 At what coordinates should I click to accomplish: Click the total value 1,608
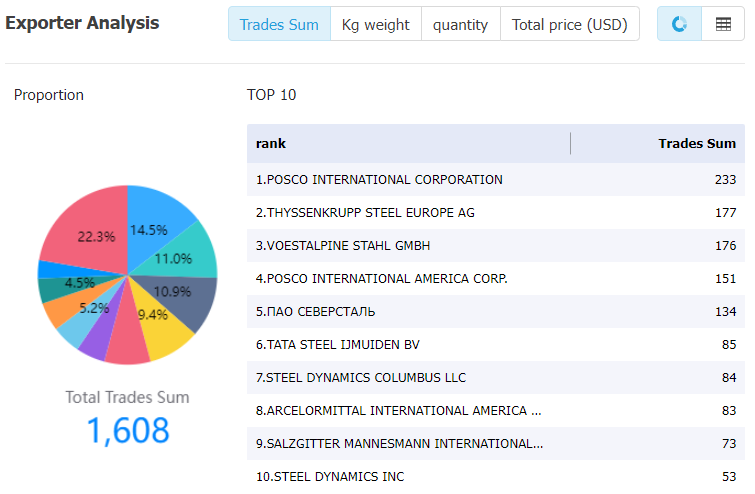coord(128,430)
